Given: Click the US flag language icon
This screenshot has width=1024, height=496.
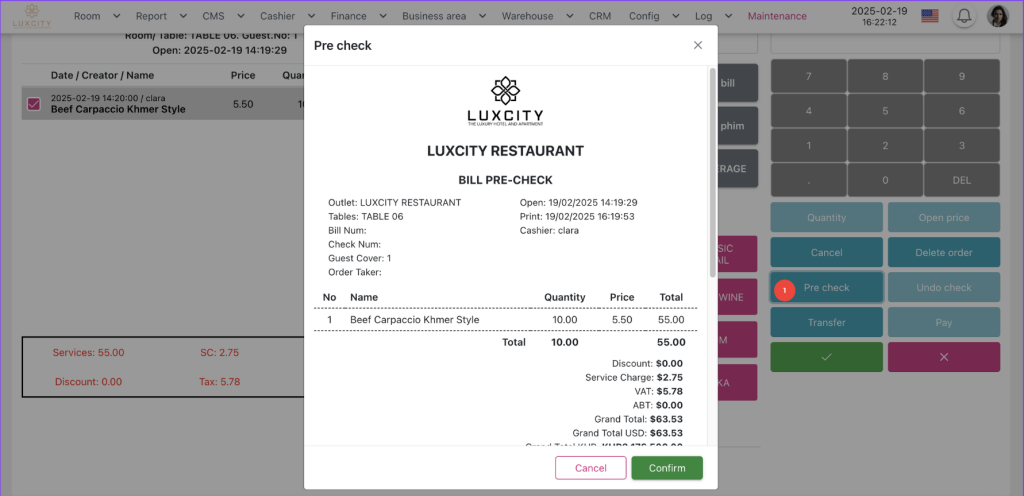Looking at the screenshot, I should click(x=930, y=16).
